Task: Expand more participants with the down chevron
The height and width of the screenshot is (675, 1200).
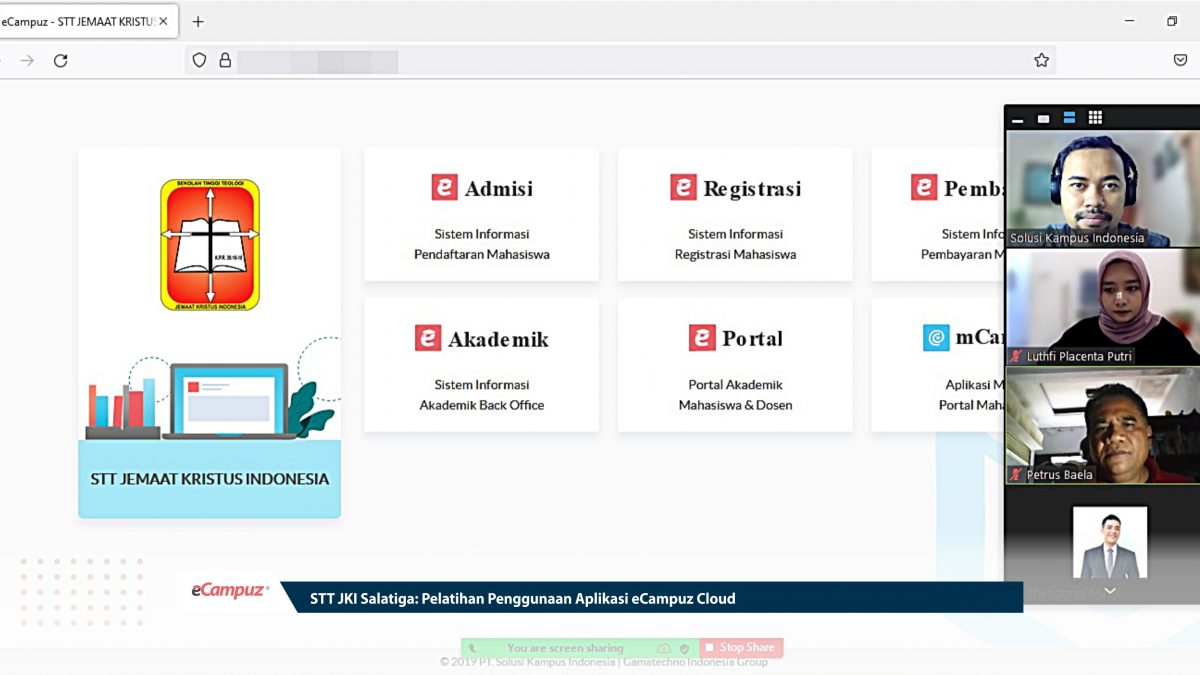Action: pos(1109,591)
